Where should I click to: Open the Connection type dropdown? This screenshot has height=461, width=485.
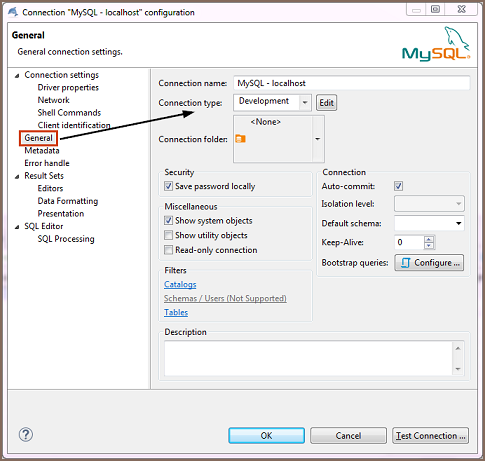tap(305, 102)
